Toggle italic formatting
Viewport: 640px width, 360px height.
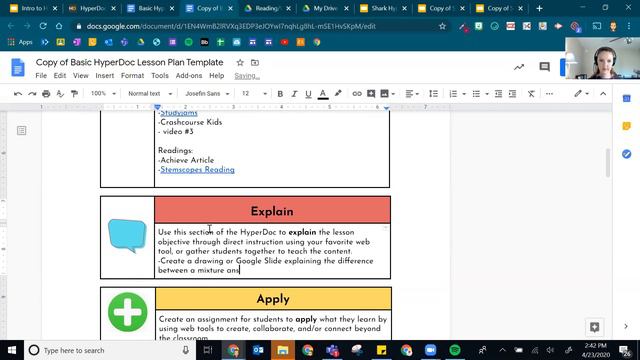pos(294,94)
